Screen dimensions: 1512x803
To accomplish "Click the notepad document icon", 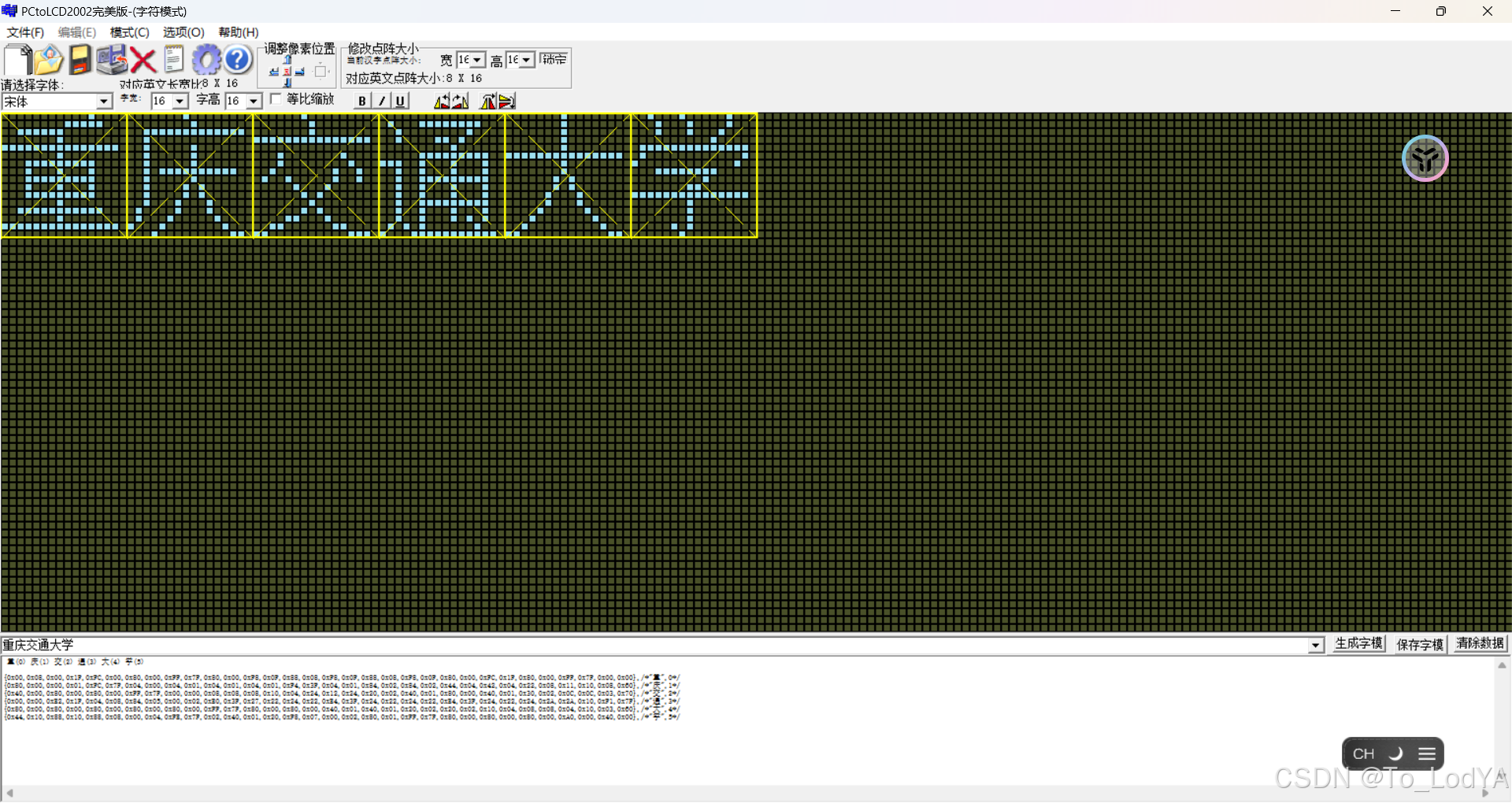I will [x=174, y=60].
